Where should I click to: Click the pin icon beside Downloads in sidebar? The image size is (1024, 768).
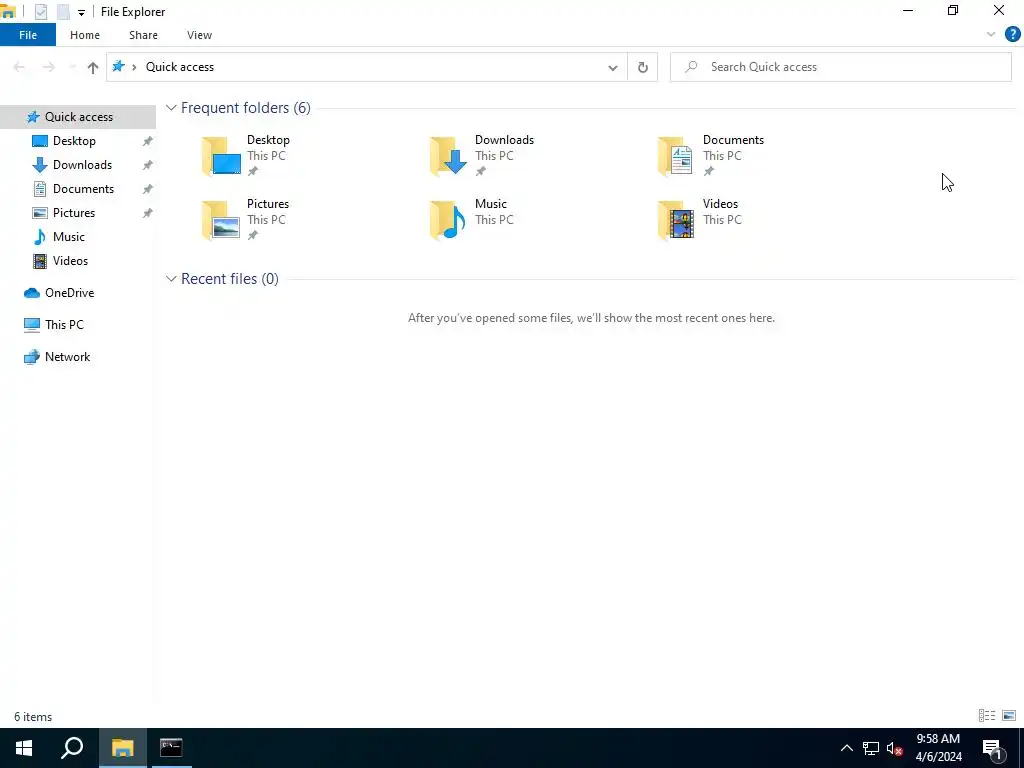148,165
